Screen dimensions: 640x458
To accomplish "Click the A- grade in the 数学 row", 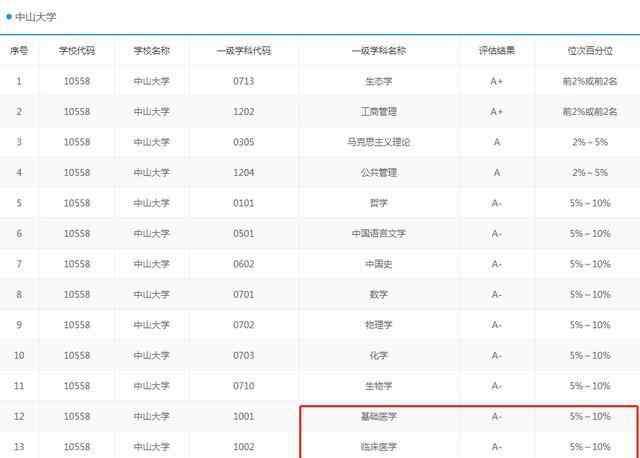I will coord(497,294).
